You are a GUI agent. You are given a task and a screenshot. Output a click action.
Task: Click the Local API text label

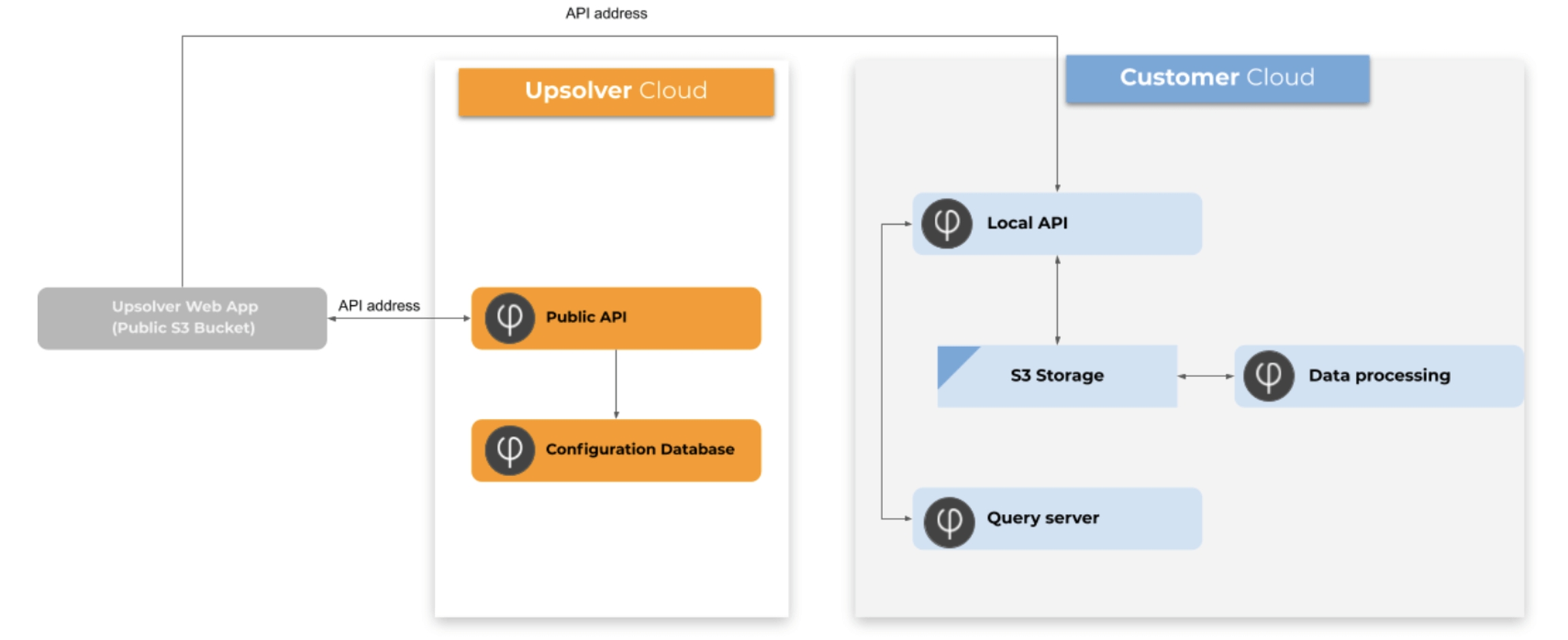[x=1027, y=223]
